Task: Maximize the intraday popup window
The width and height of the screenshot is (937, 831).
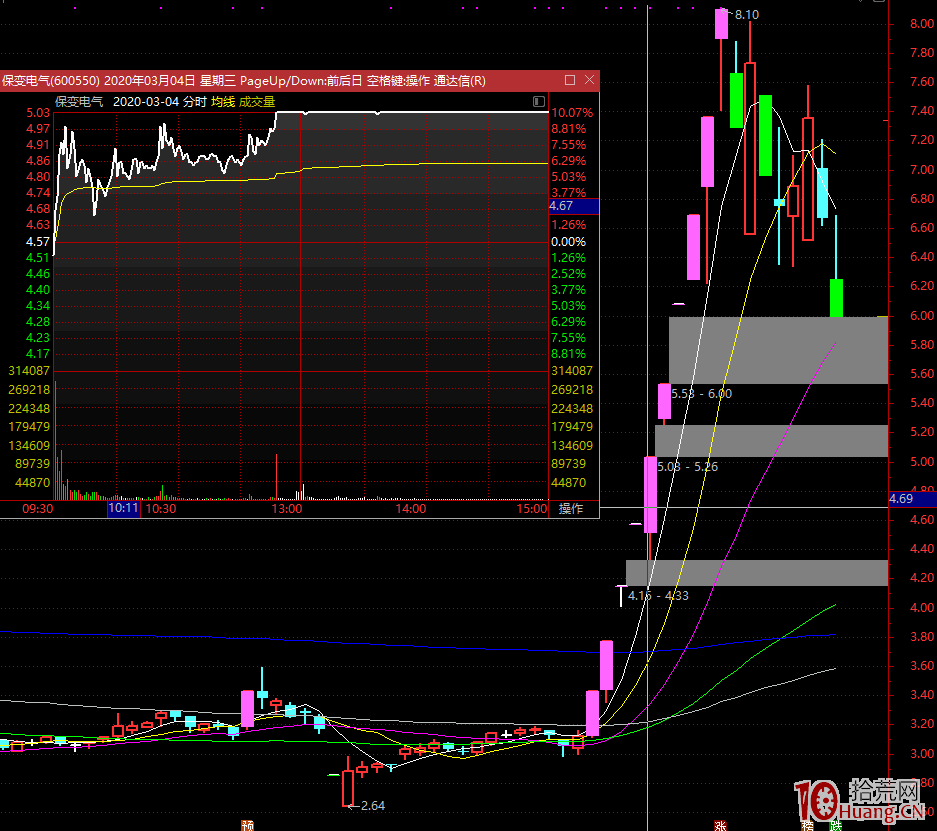Action: click(570, 80)
